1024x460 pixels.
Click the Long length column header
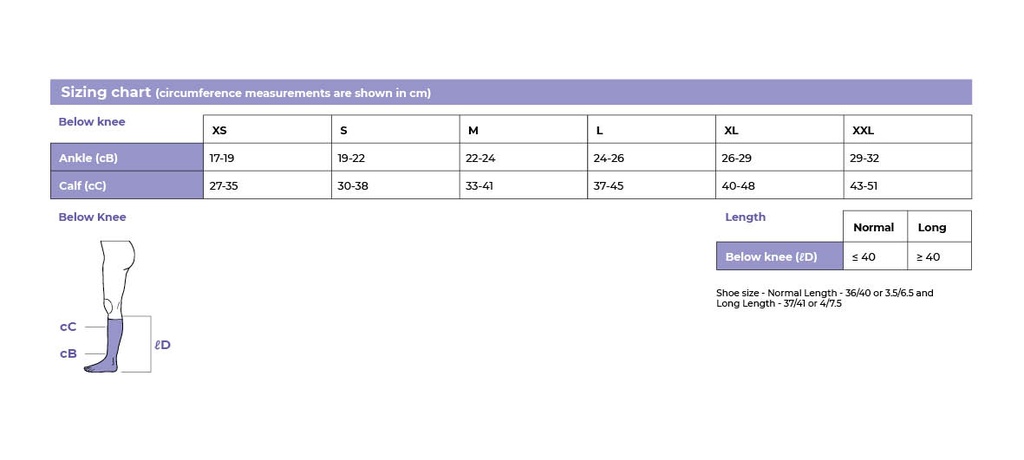tap(939, 227)
